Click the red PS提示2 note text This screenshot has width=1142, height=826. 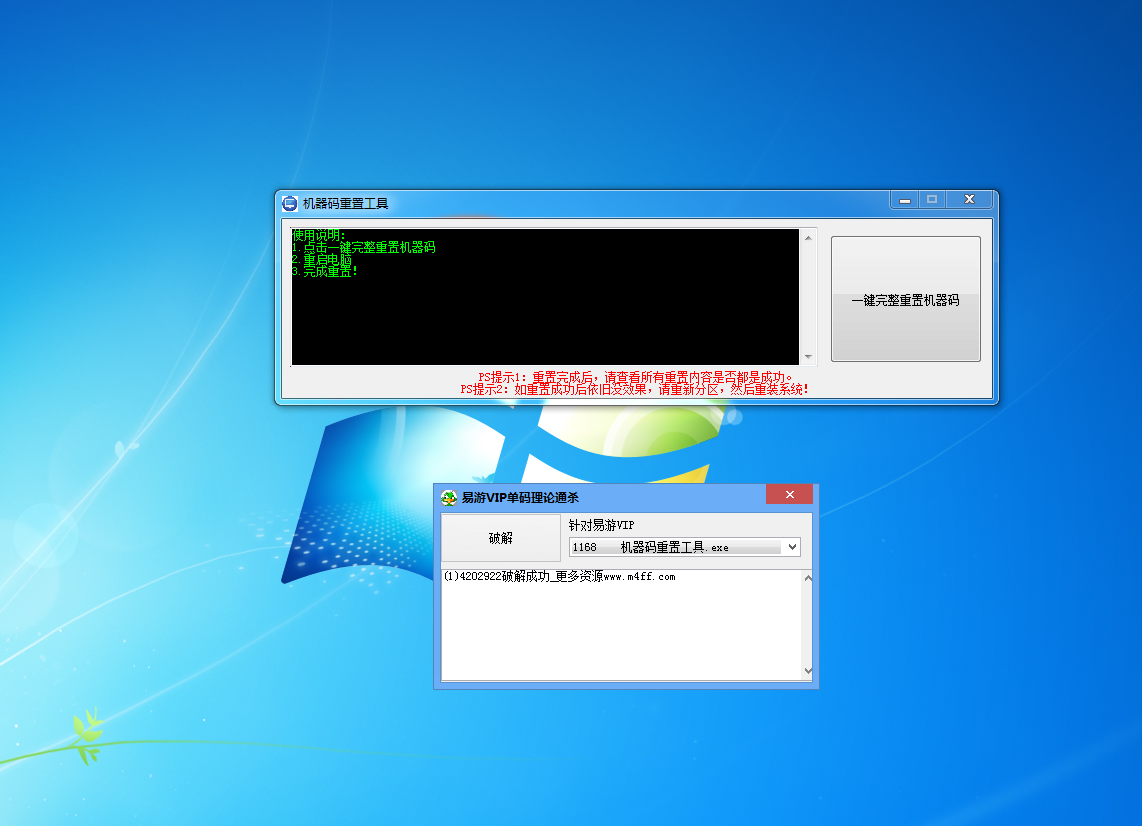click(x=634, y=389)
